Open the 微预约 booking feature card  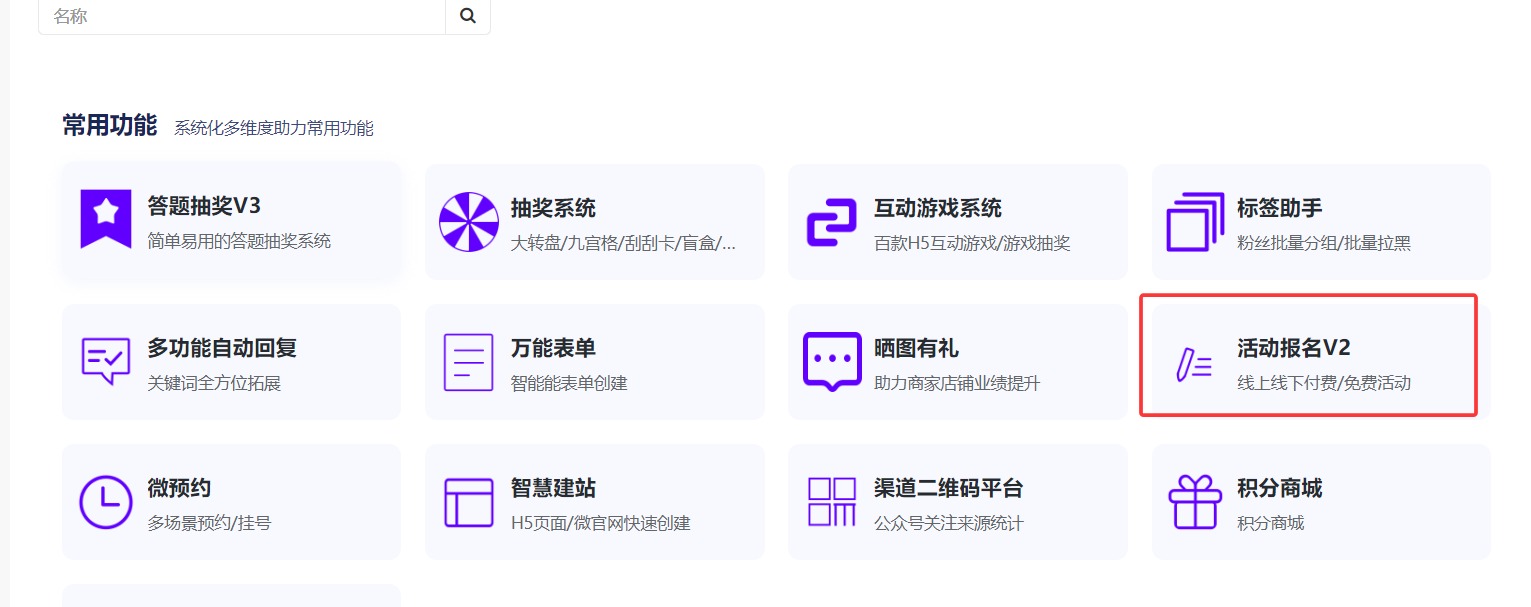point(231,502)
